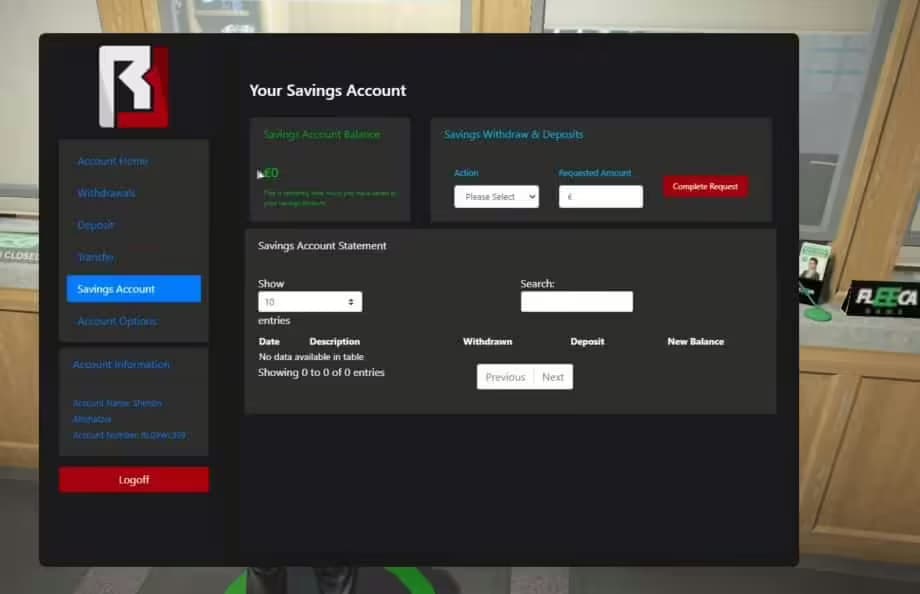Image resolution: width=920 pixels, height=594 pixels.
Task: Navigate to the Withdrawals section
Action: click(108, 192)
